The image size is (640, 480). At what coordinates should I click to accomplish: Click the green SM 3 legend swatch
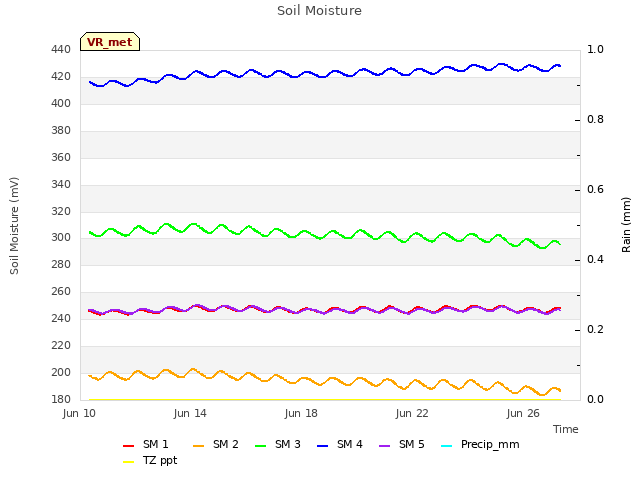pyautogui.click(x=260, y=446)
